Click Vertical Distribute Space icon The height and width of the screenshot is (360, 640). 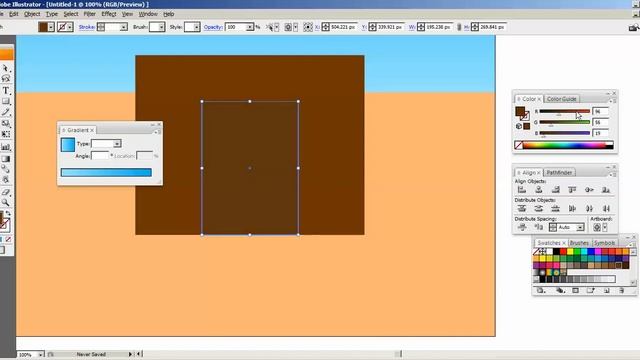tap(522, 227)
